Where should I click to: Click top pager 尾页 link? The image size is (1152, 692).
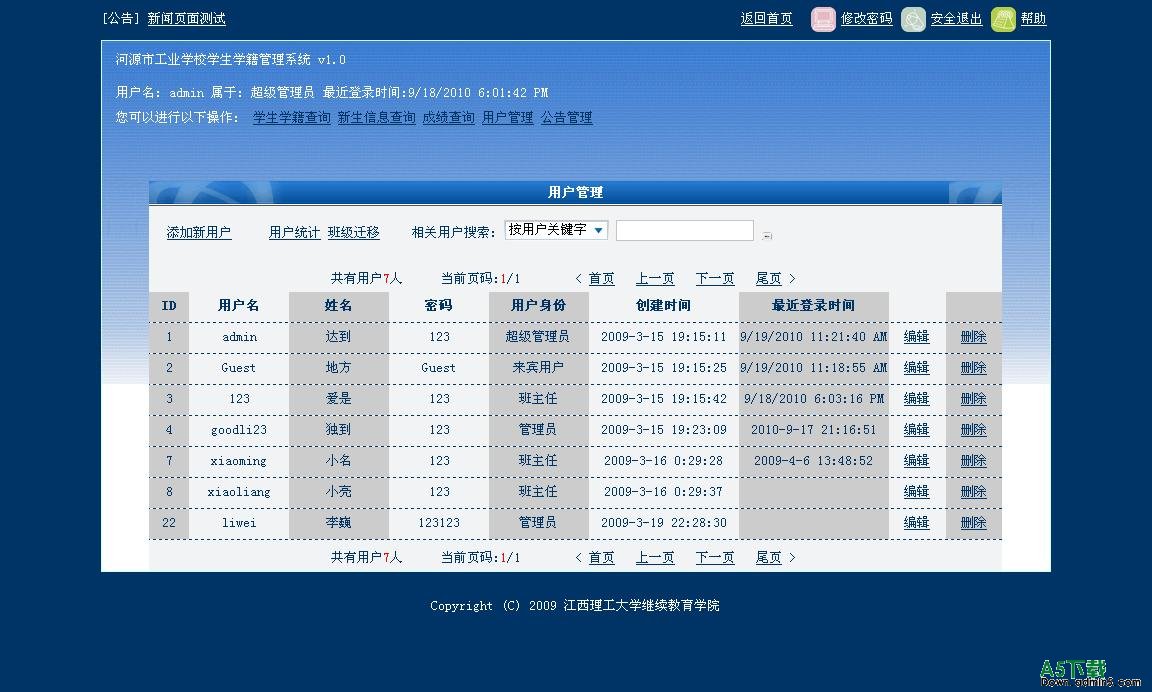point(768,279)
